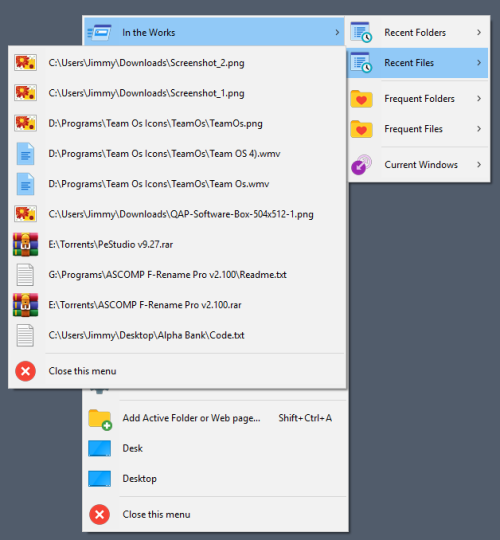The height and width of the screenshot is (540, 500).
Task: Click WinRAR icon beside PeStudio v9.27.rar
Action: pyautogui.click(x=25, y=245)
